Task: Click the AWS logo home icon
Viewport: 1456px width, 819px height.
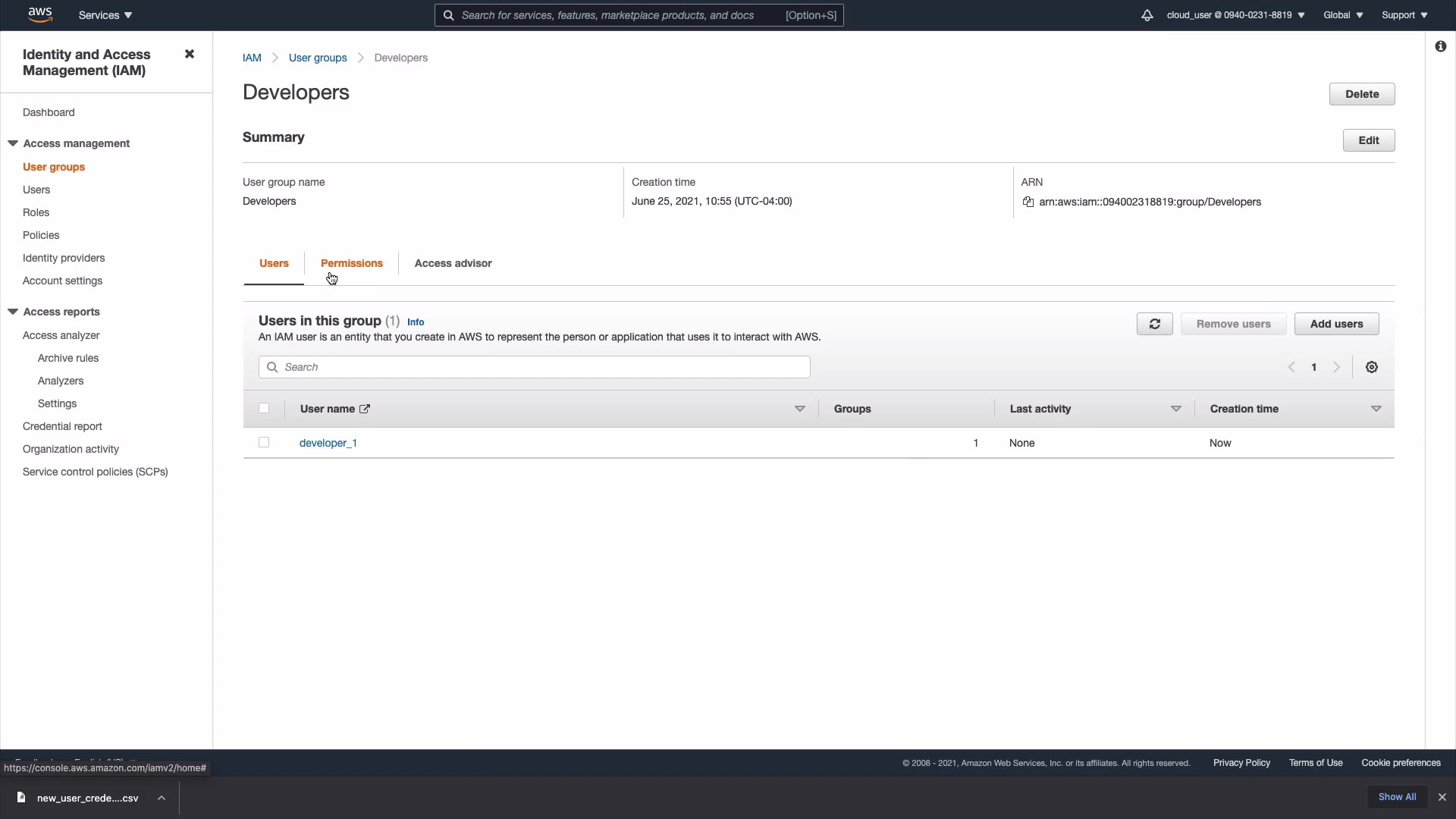Action: click(39, 14)
